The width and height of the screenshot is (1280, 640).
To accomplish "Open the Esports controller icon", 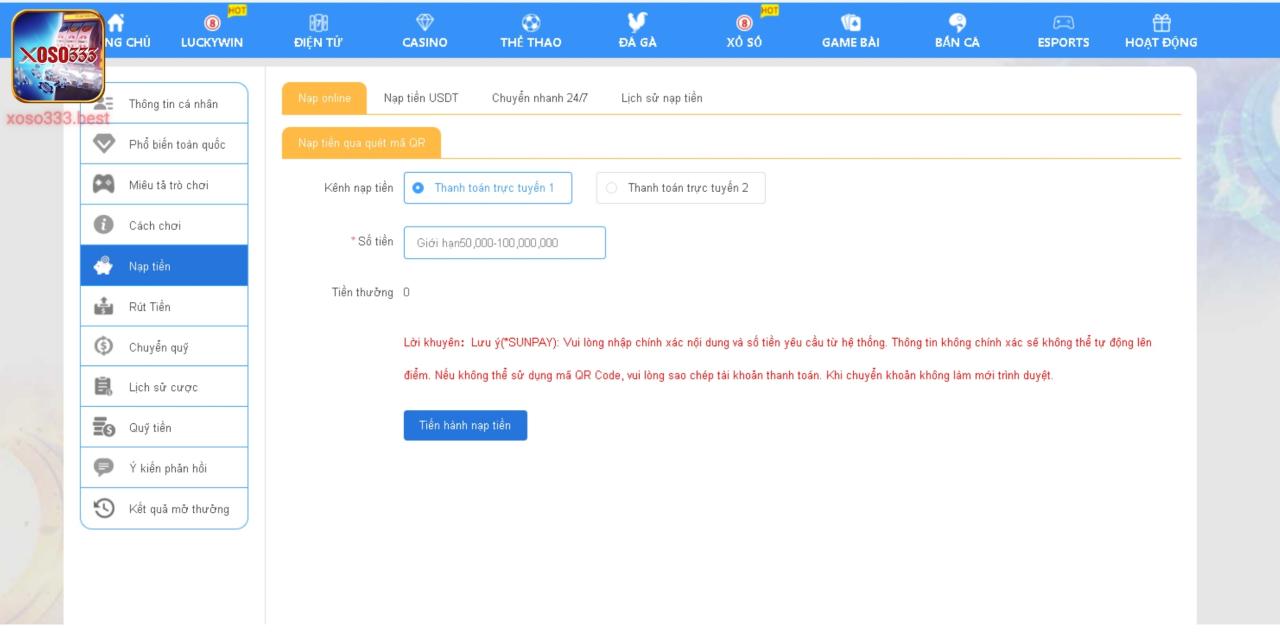I will click(x=1062, y=20).
